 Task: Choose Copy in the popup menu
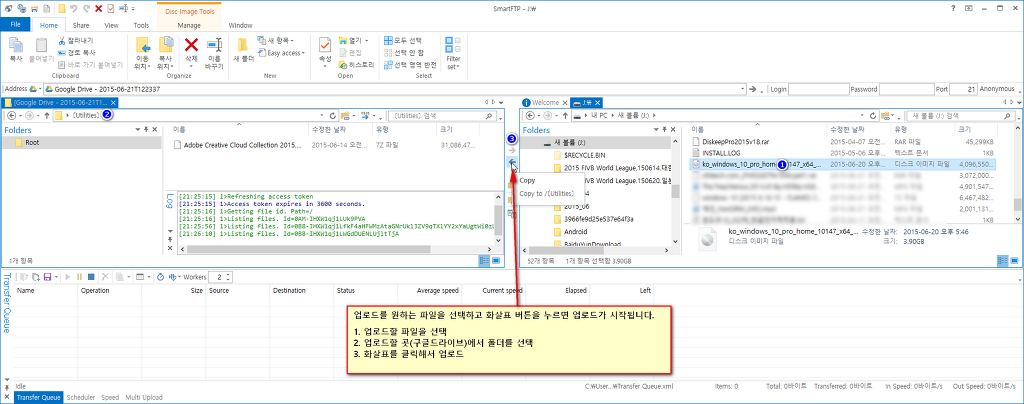tap(527, 180)
